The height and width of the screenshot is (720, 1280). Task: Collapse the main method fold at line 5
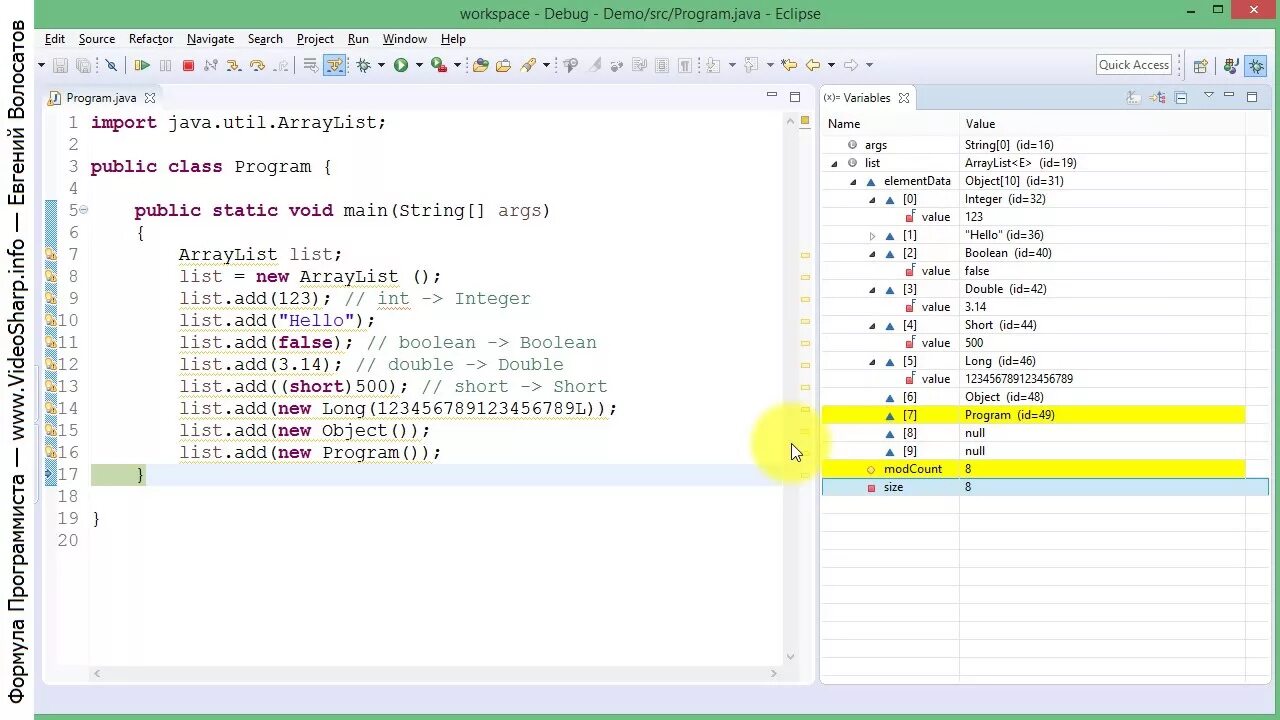[84, 210]
